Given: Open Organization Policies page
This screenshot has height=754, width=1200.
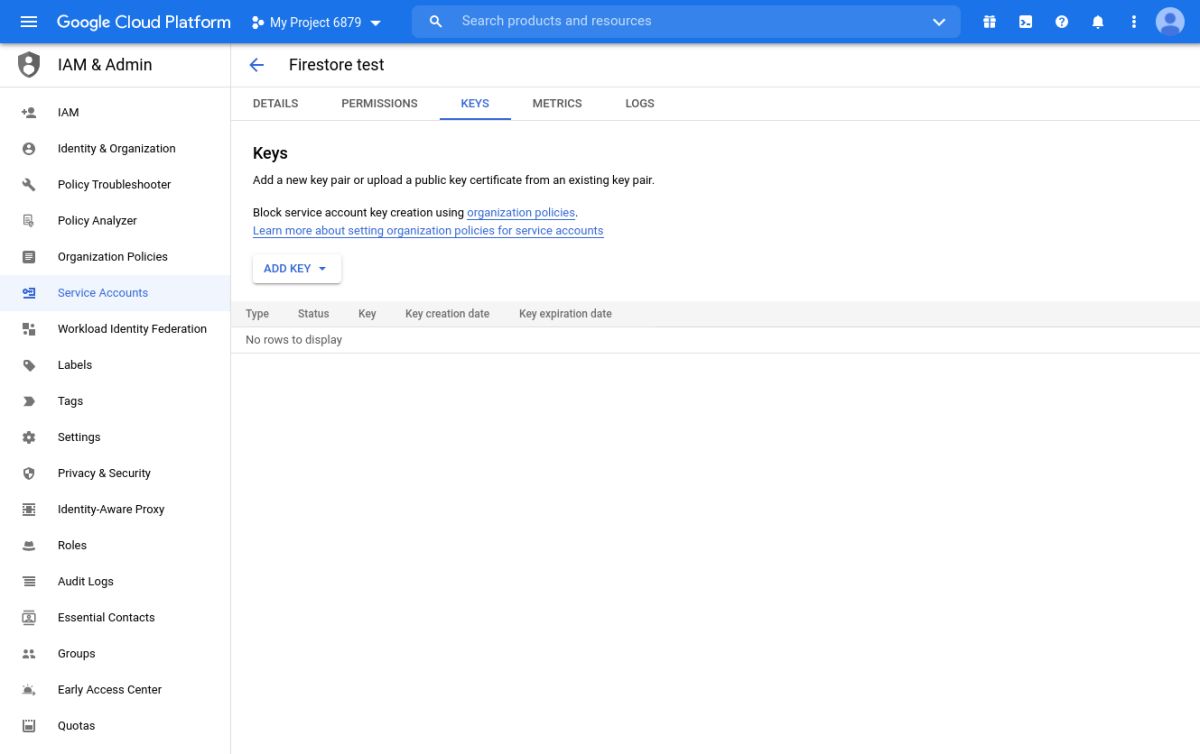Looking at the screenshot, I should pyautogui.click(x=115, y=257).
